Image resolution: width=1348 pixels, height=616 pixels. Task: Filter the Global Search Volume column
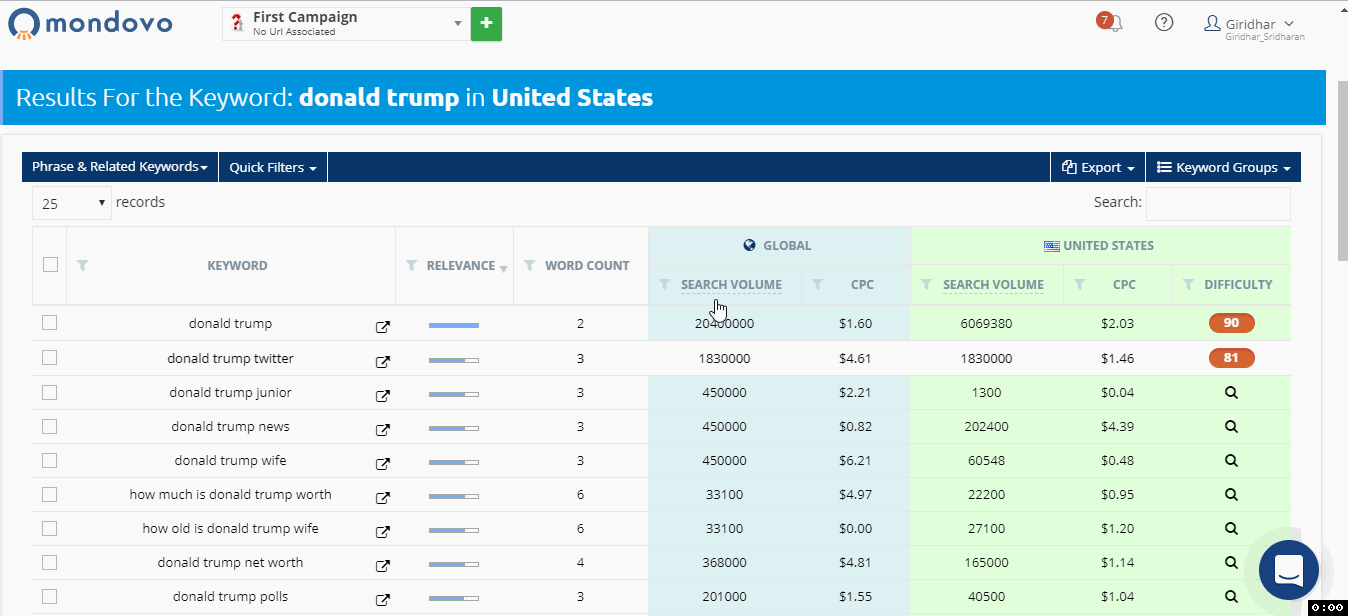coord(665,284)
